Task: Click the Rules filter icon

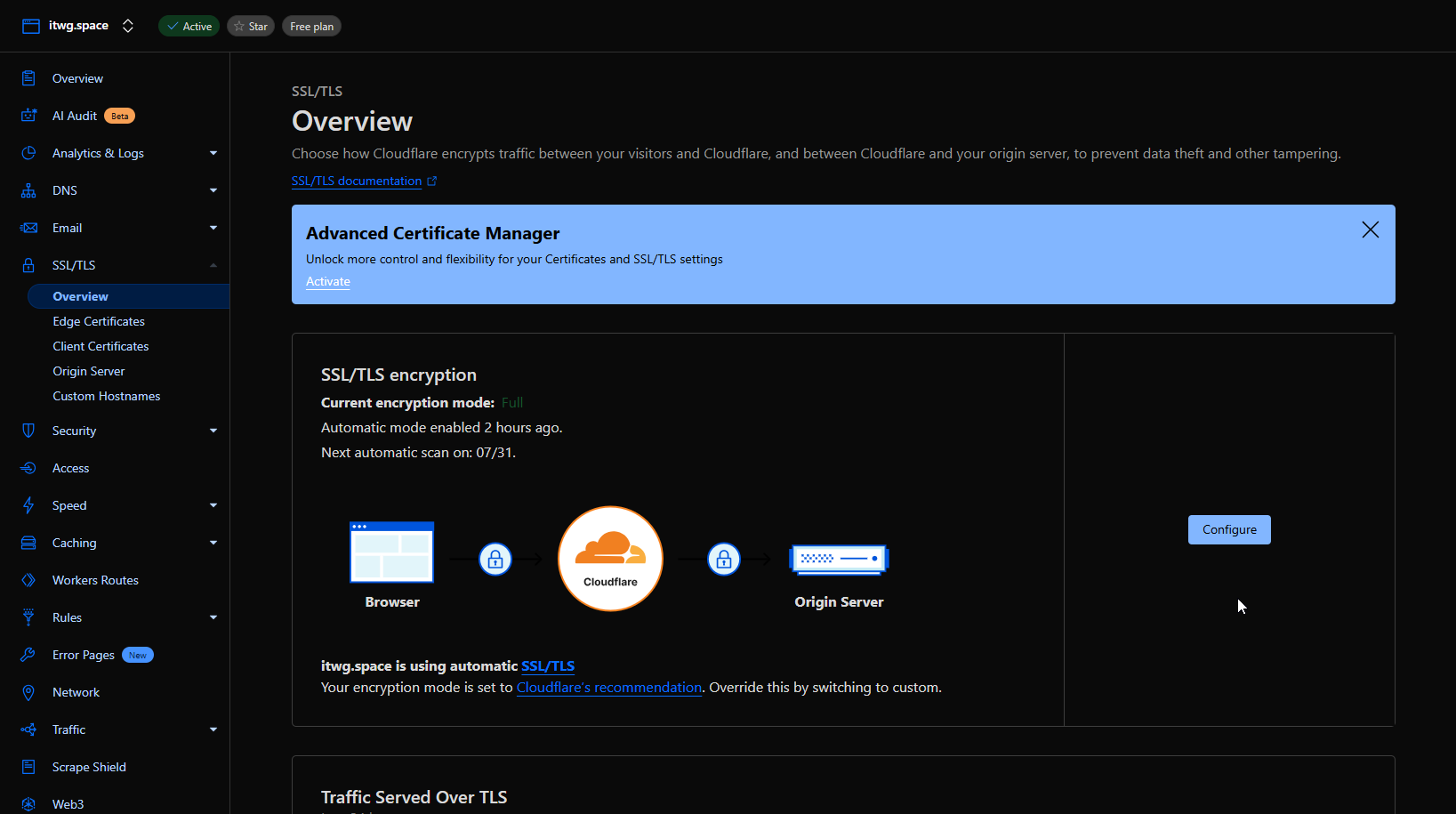Action: click(x=28, y=617)
